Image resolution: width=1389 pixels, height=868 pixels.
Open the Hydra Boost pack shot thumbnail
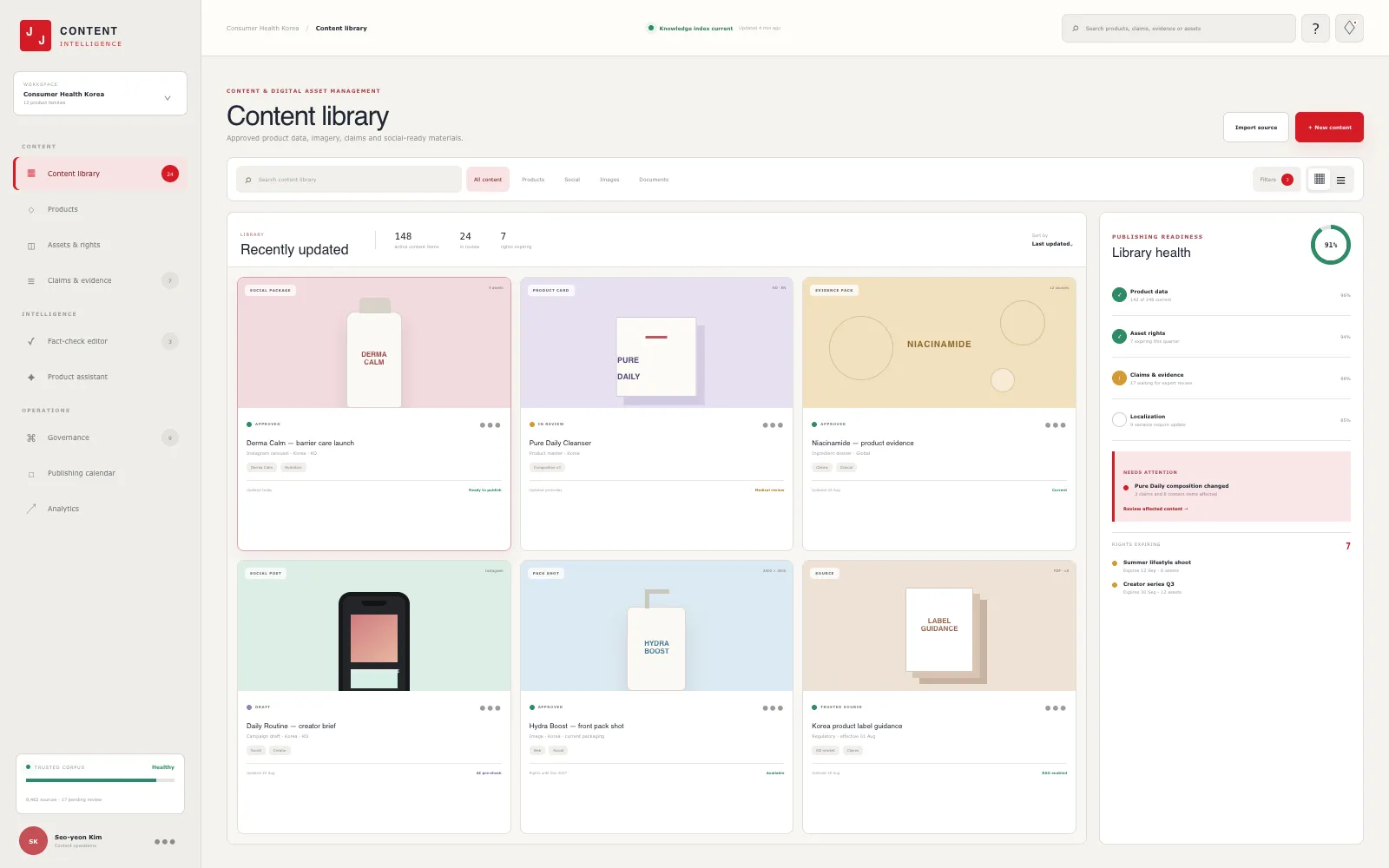click(x=656, y=626)
